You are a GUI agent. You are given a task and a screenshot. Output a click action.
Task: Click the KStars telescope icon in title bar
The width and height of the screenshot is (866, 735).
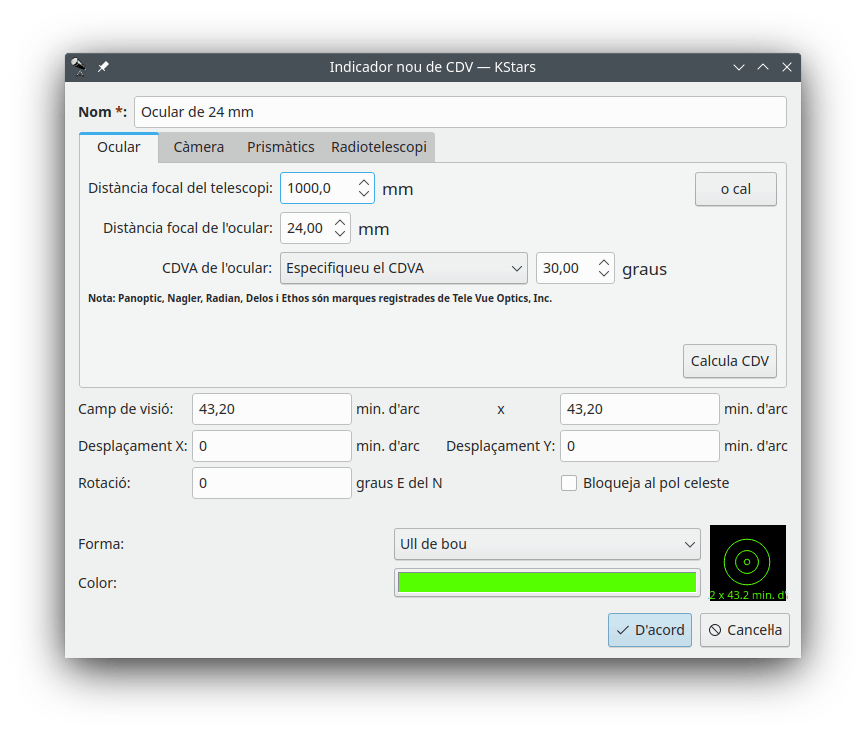coord(79,67)
